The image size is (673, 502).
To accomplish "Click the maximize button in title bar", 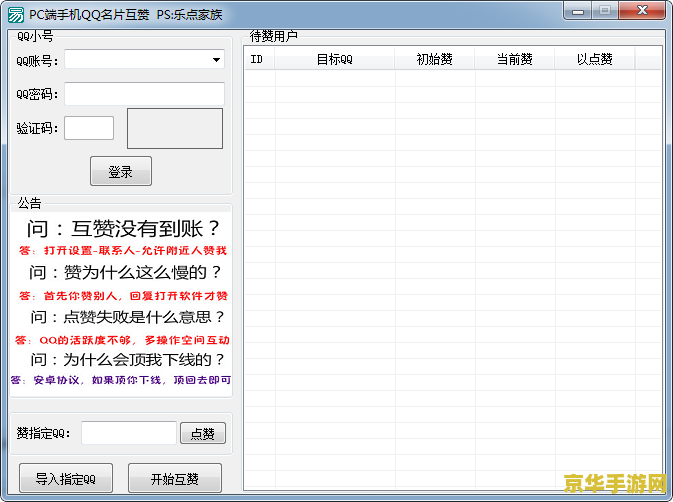I will tap(605, 10).
